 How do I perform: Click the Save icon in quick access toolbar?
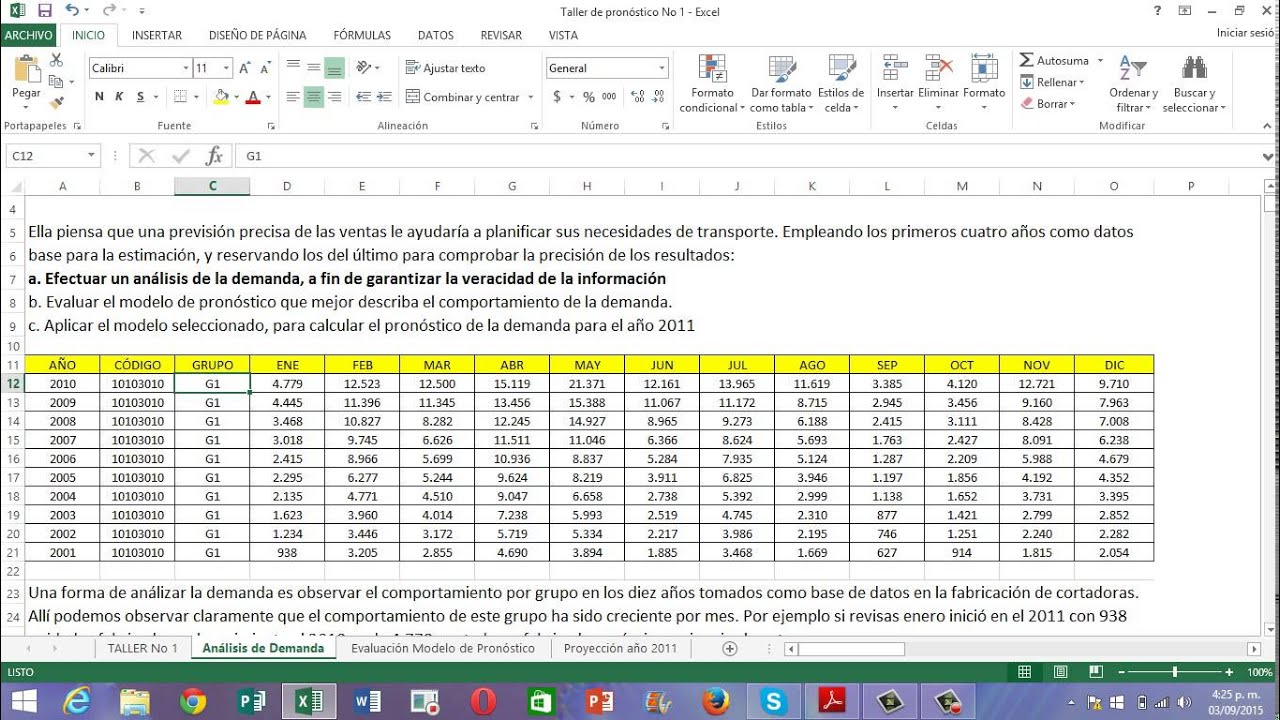[44, 11]
